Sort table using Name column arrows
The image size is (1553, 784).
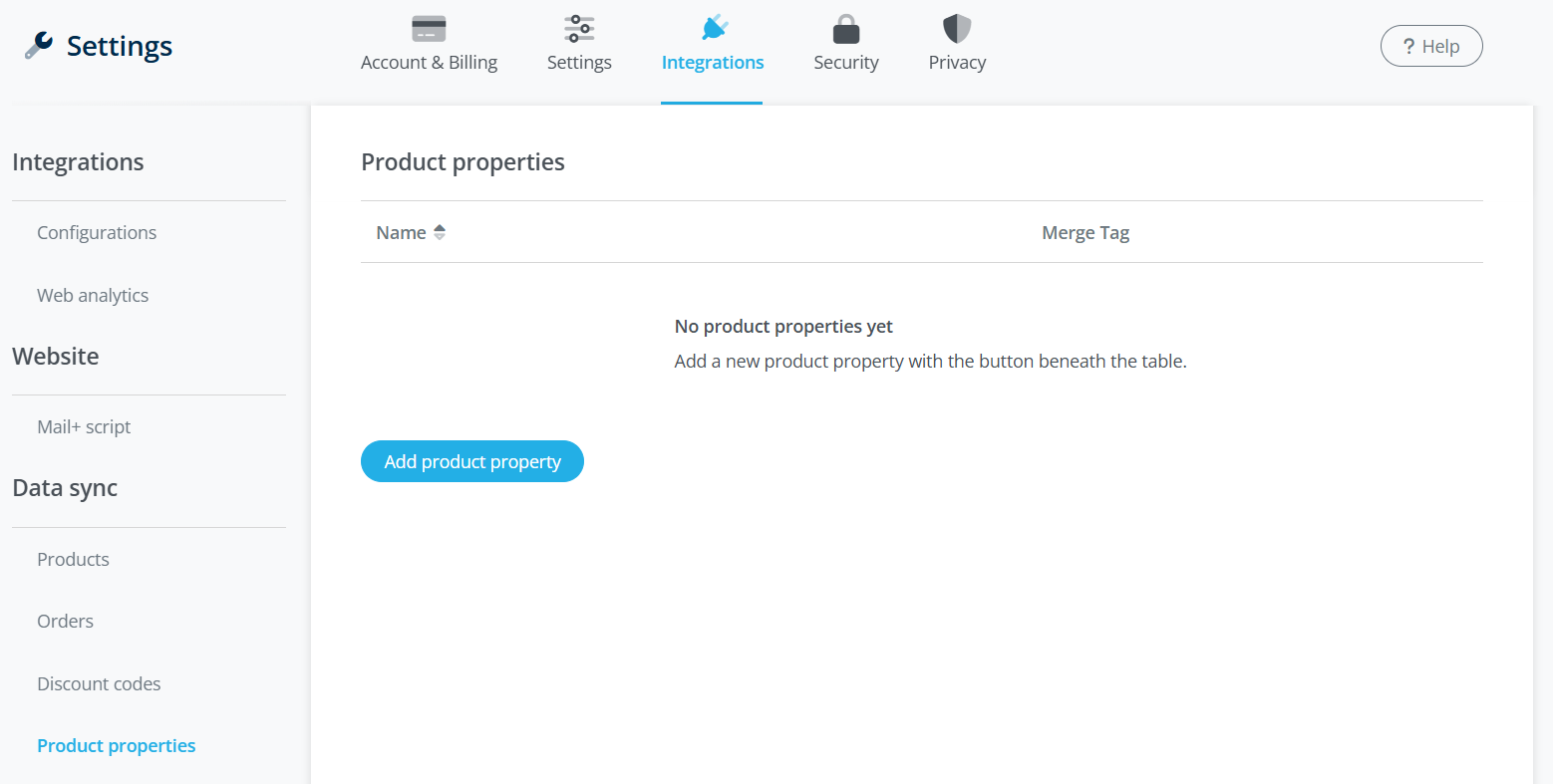coord(440,232)
